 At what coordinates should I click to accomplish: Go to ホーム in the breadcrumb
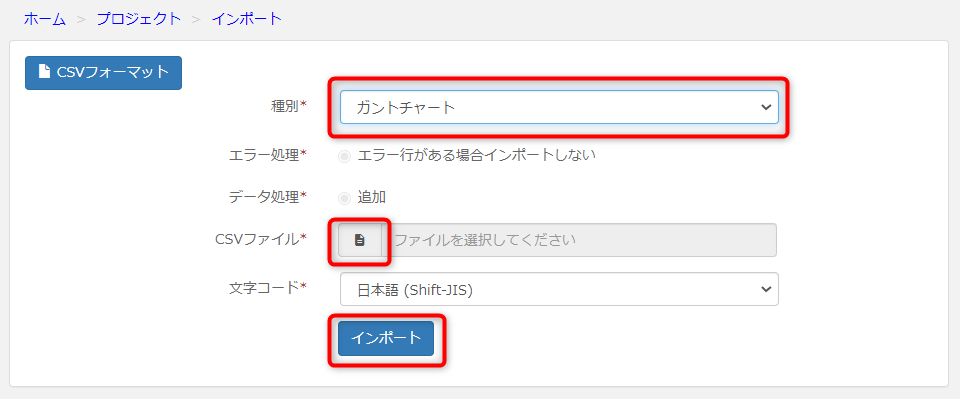tap(45, 19)
